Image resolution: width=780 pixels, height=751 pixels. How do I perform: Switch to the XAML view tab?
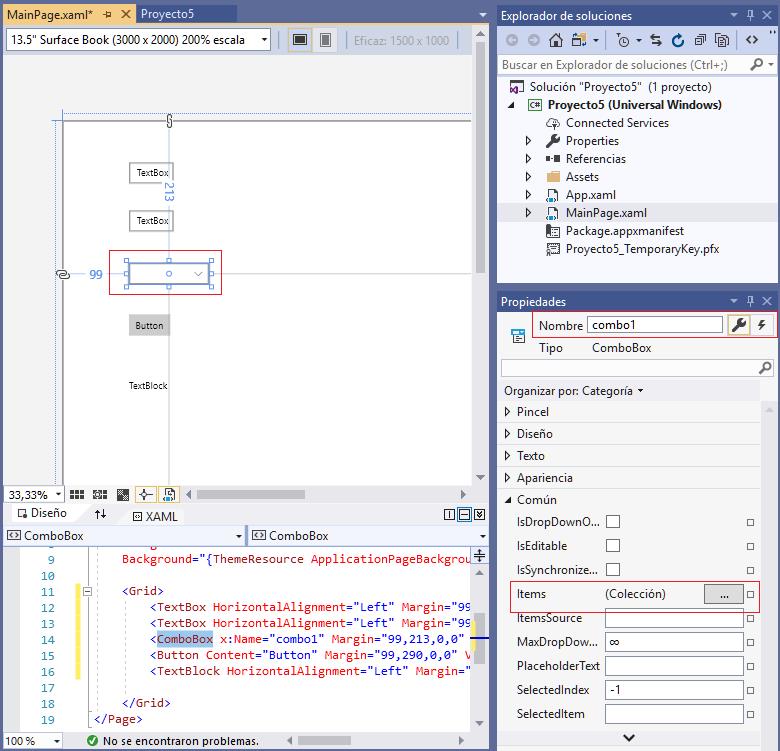coord(155,516)
